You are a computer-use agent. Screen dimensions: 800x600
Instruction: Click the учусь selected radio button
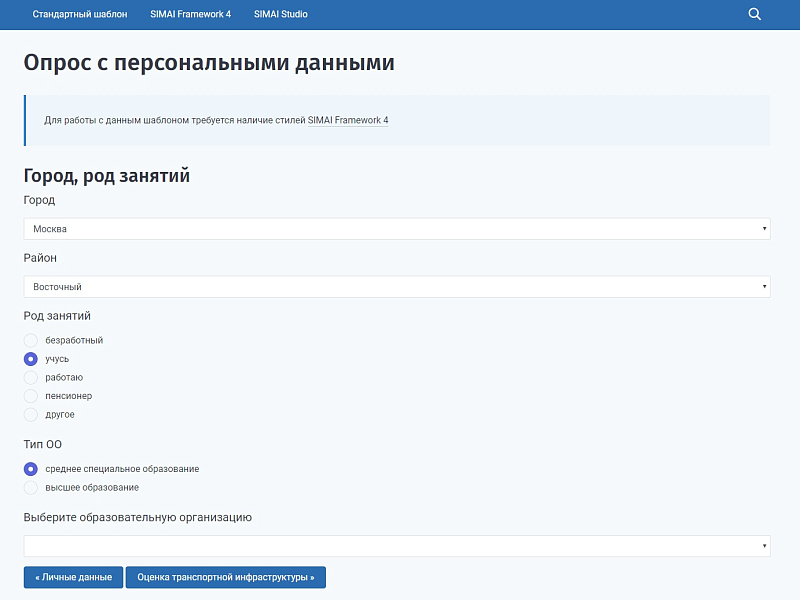tap(31, 358)
